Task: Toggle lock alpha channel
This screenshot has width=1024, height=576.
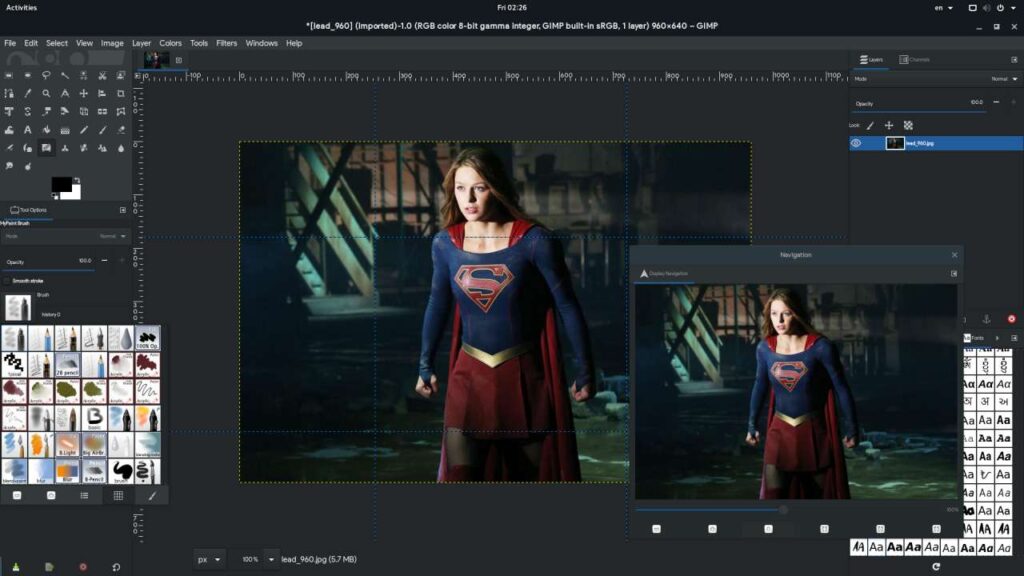Action: tap(908, 125)
